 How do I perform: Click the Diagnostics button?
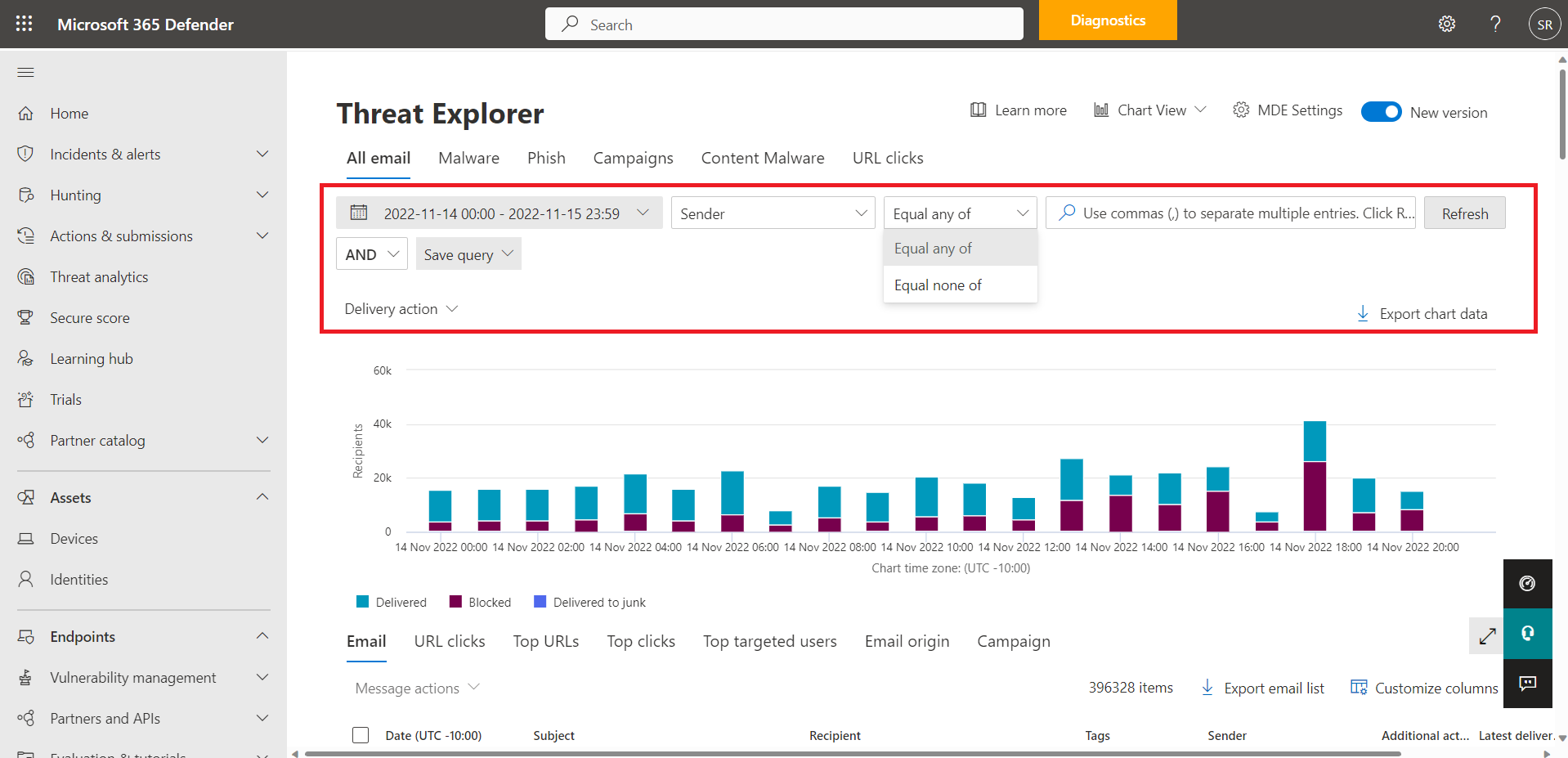click(1108, 20)
